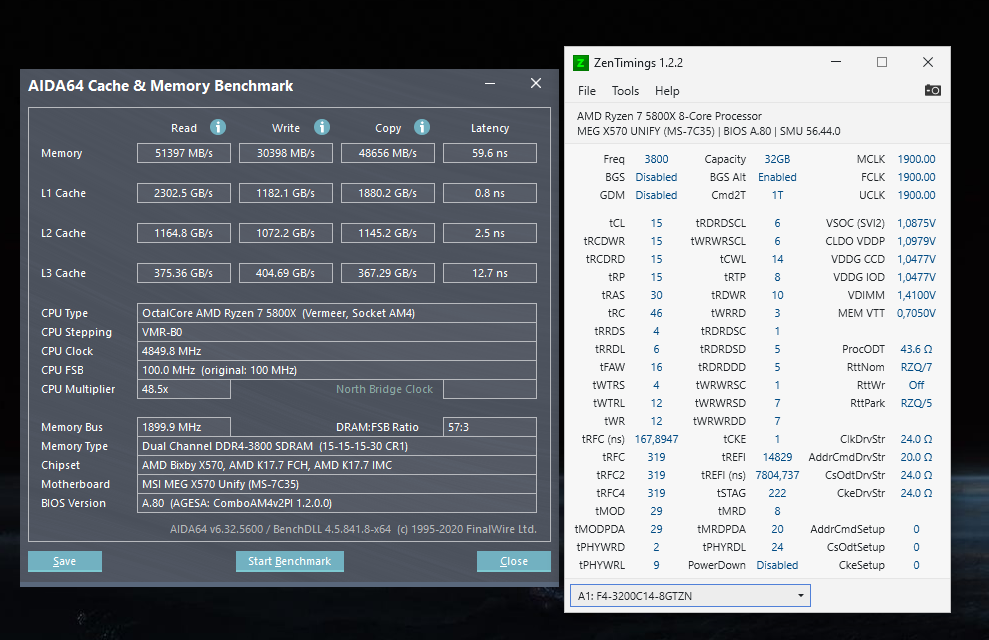This screenshot has height=640, width=989.
Task: Click the Chipset field AMD Bixby X570
Action: point(337,465)
